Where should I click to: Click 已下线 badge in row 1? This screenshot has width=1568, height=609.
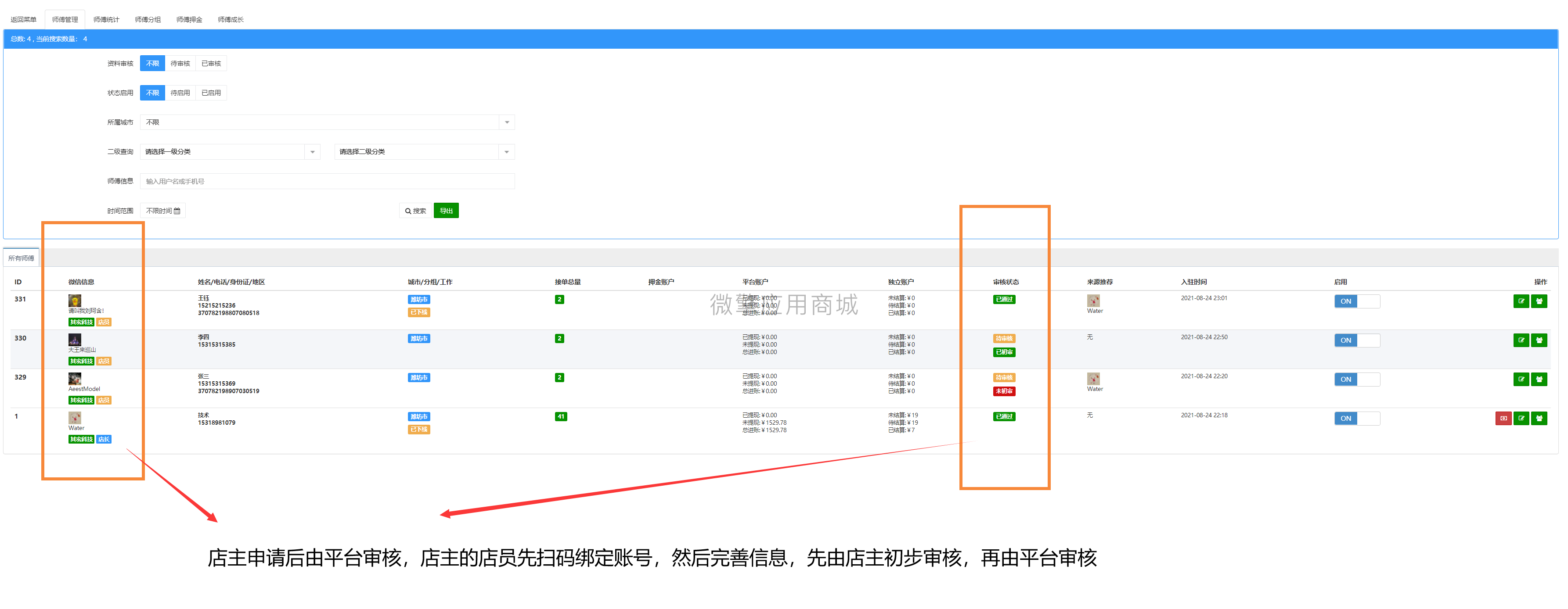[x=419, y=430]
